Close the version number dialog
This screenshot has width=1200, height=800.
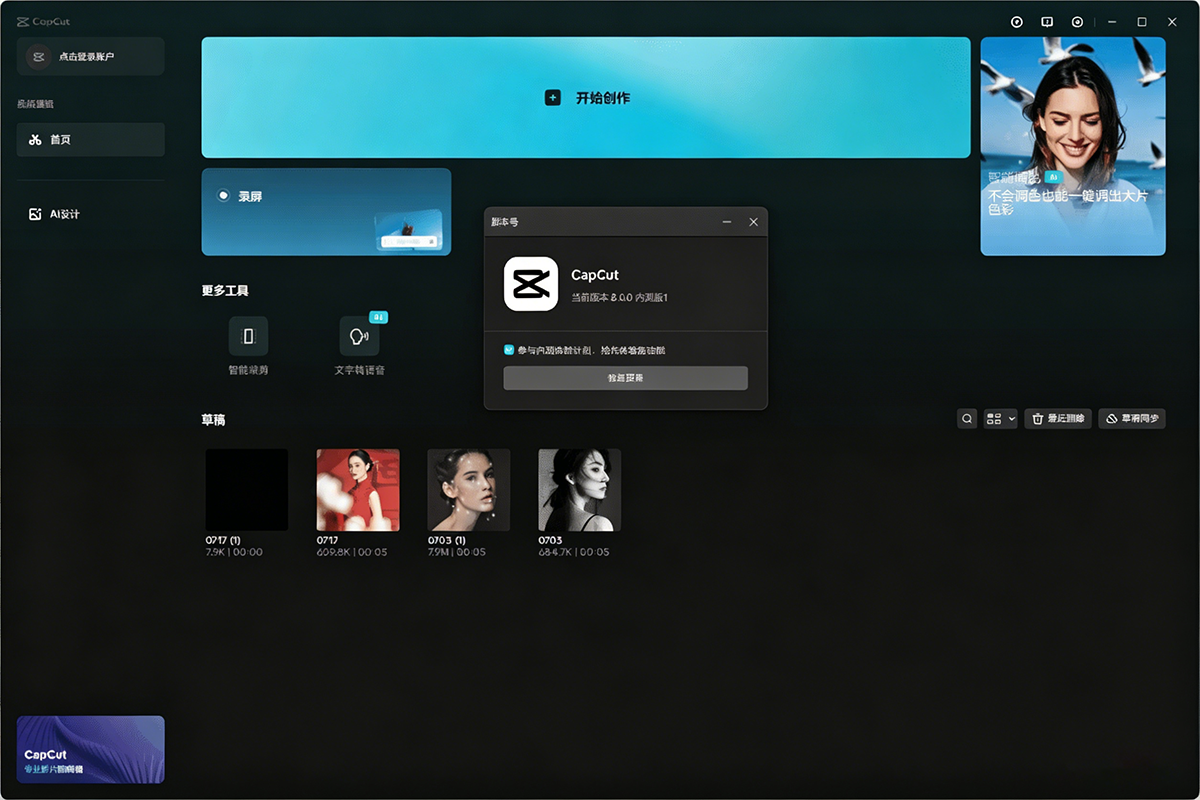(753, 222)
